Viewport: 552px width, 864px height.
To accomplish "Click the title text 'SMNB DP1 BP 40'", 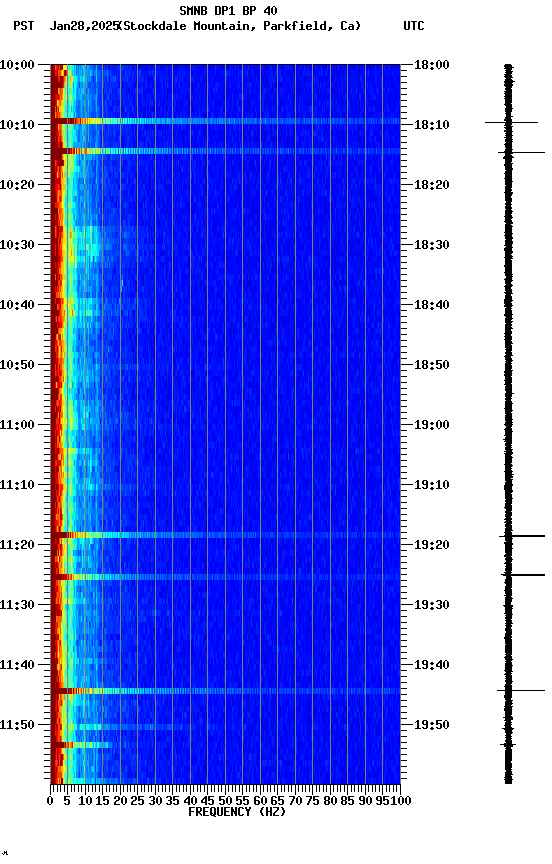I will 228,10.
